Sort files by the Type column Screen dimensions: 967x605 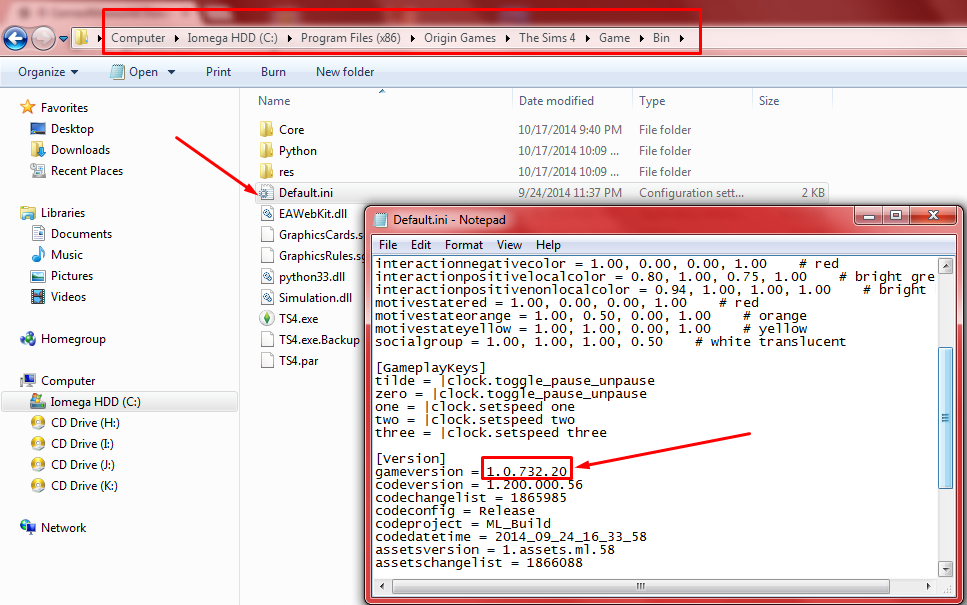coord(652,101)
